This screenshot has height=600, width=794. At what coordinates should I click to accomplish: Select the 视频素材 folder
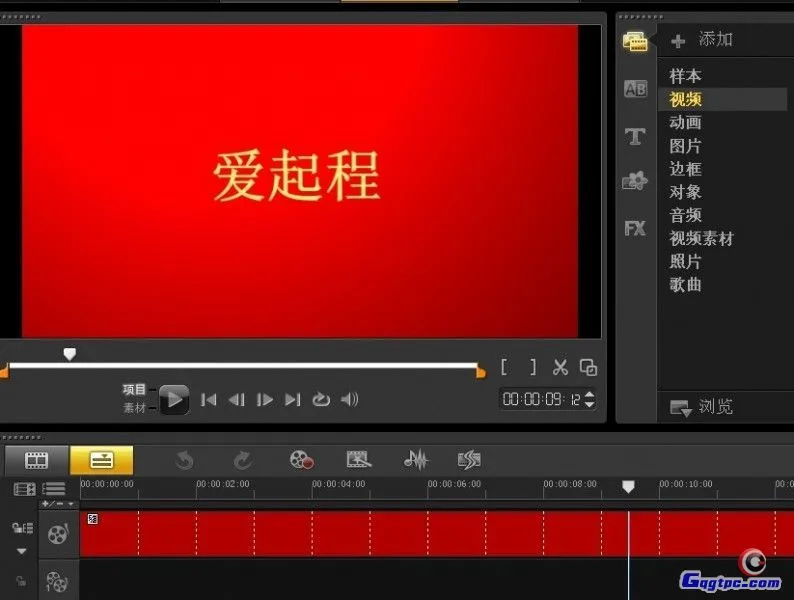coord(701,238)
